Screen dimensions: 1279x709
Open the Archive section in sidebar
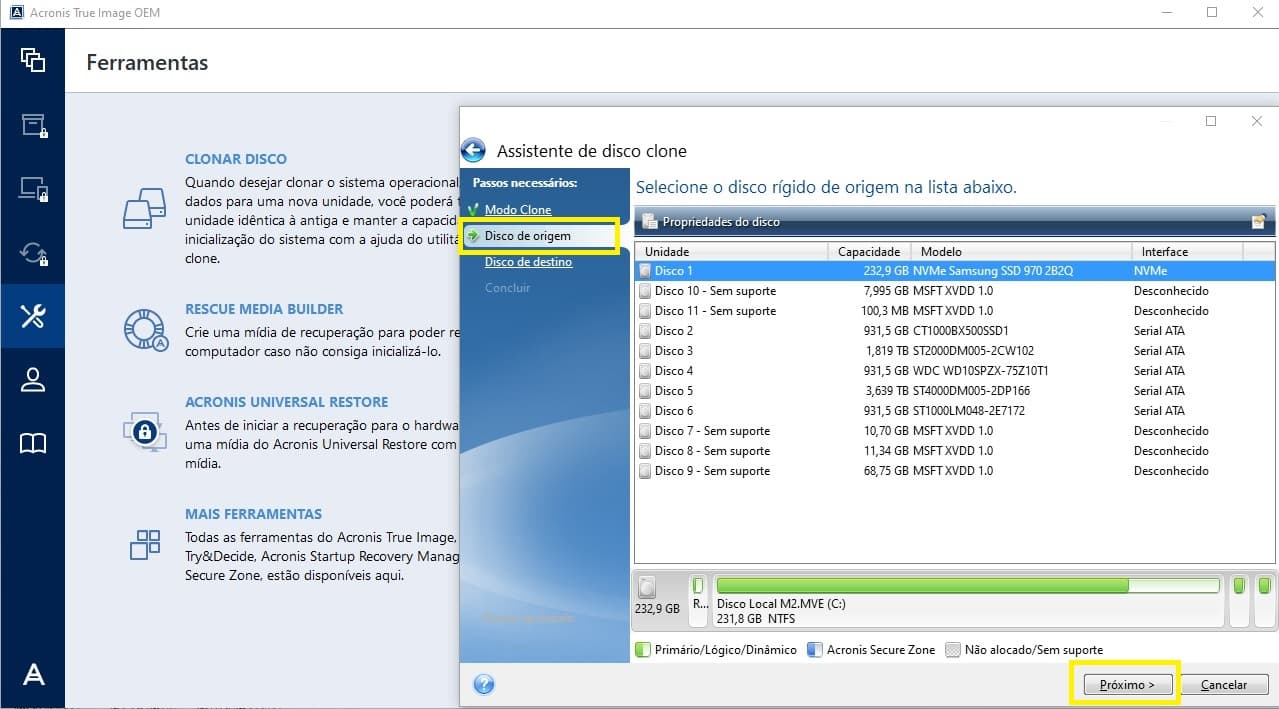pyautogui.click(x=33, y=125)
